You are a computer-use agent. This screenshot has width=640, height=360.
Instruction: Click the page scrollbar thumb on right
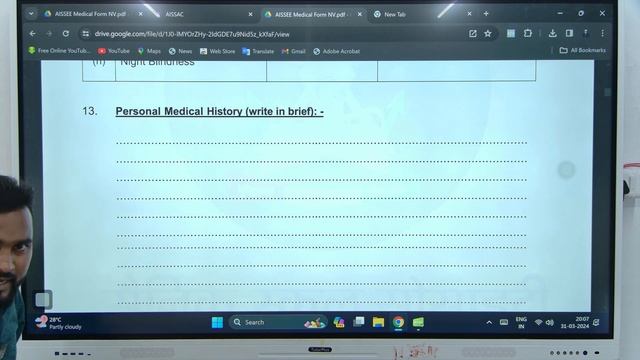[x=607, y=92]
